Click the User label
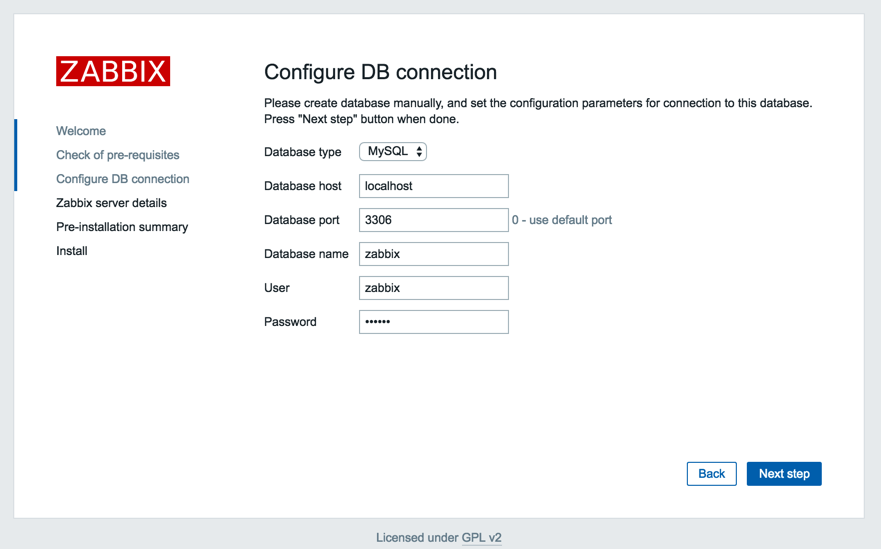Viewport: 881px width, 549px height. pos(277,288)
